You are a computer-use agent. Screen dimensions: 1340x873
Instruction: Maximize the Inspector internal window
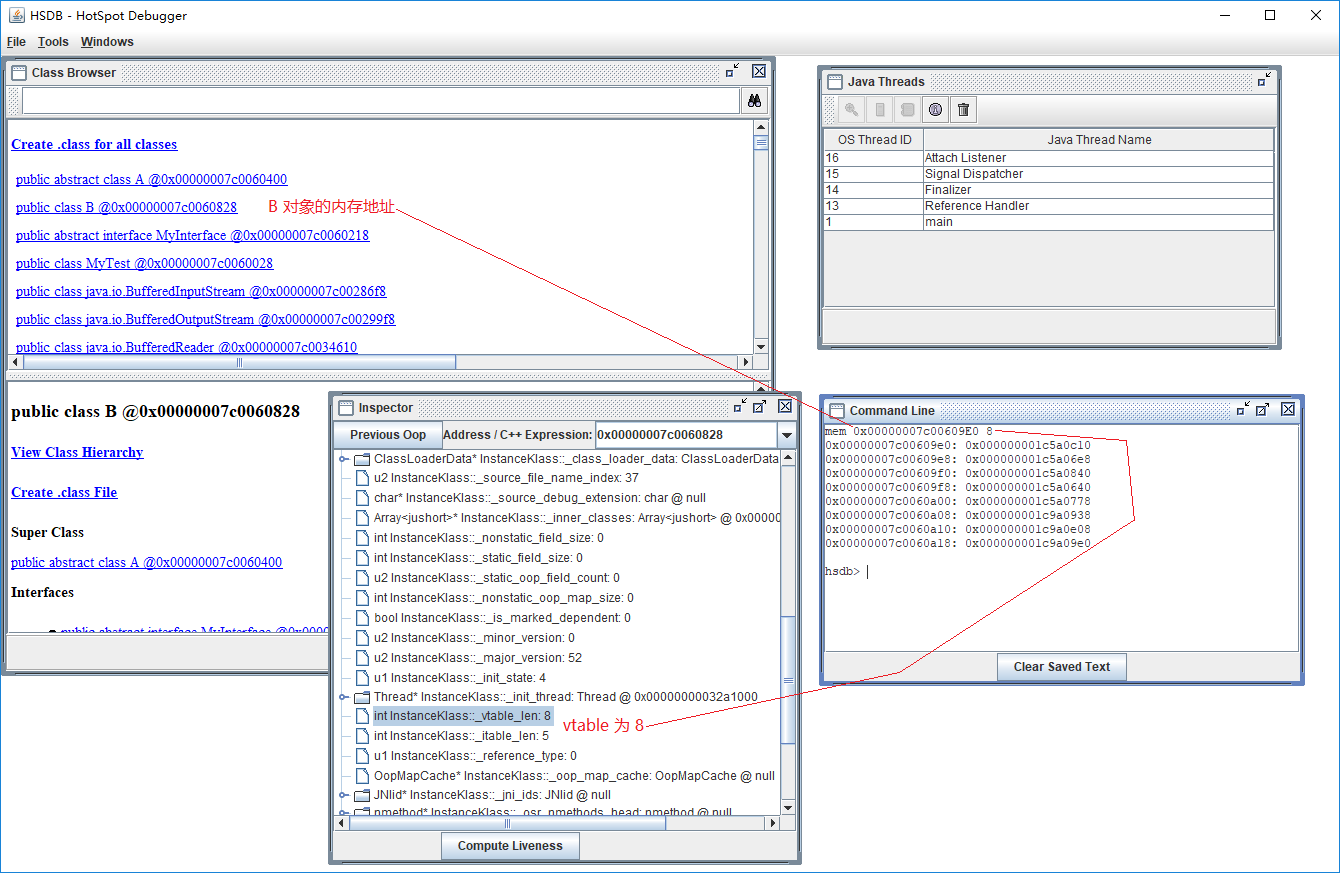pyautogui.click(x=759, y=407)
